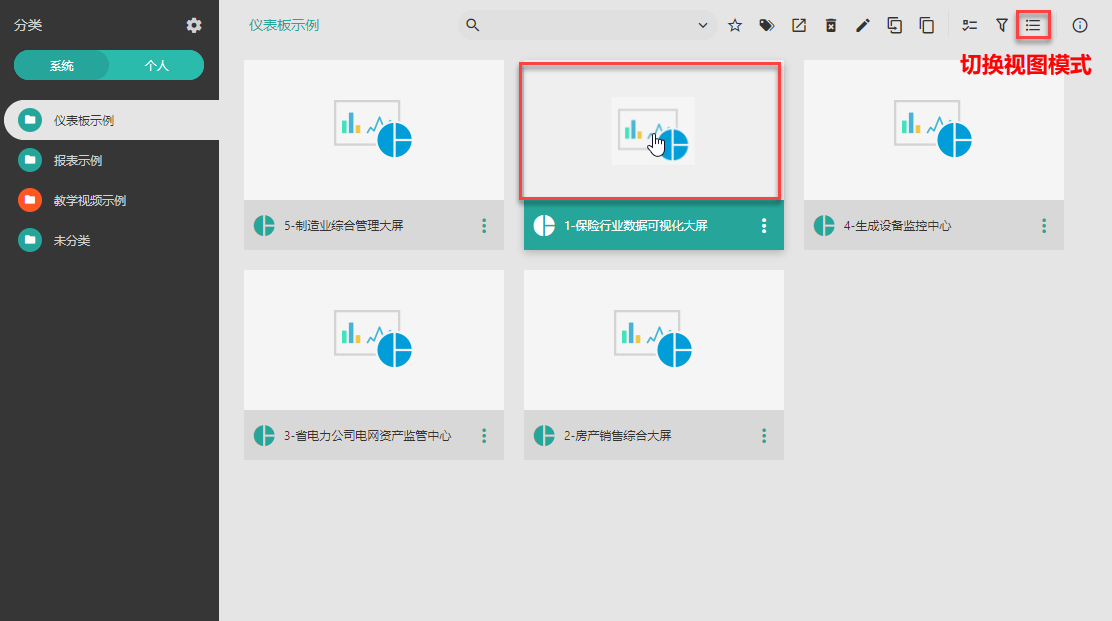Open the 2-房产销售综合大屏 thumbnail
Viewport: 1112px width, 621px height.
pos(654,340)
